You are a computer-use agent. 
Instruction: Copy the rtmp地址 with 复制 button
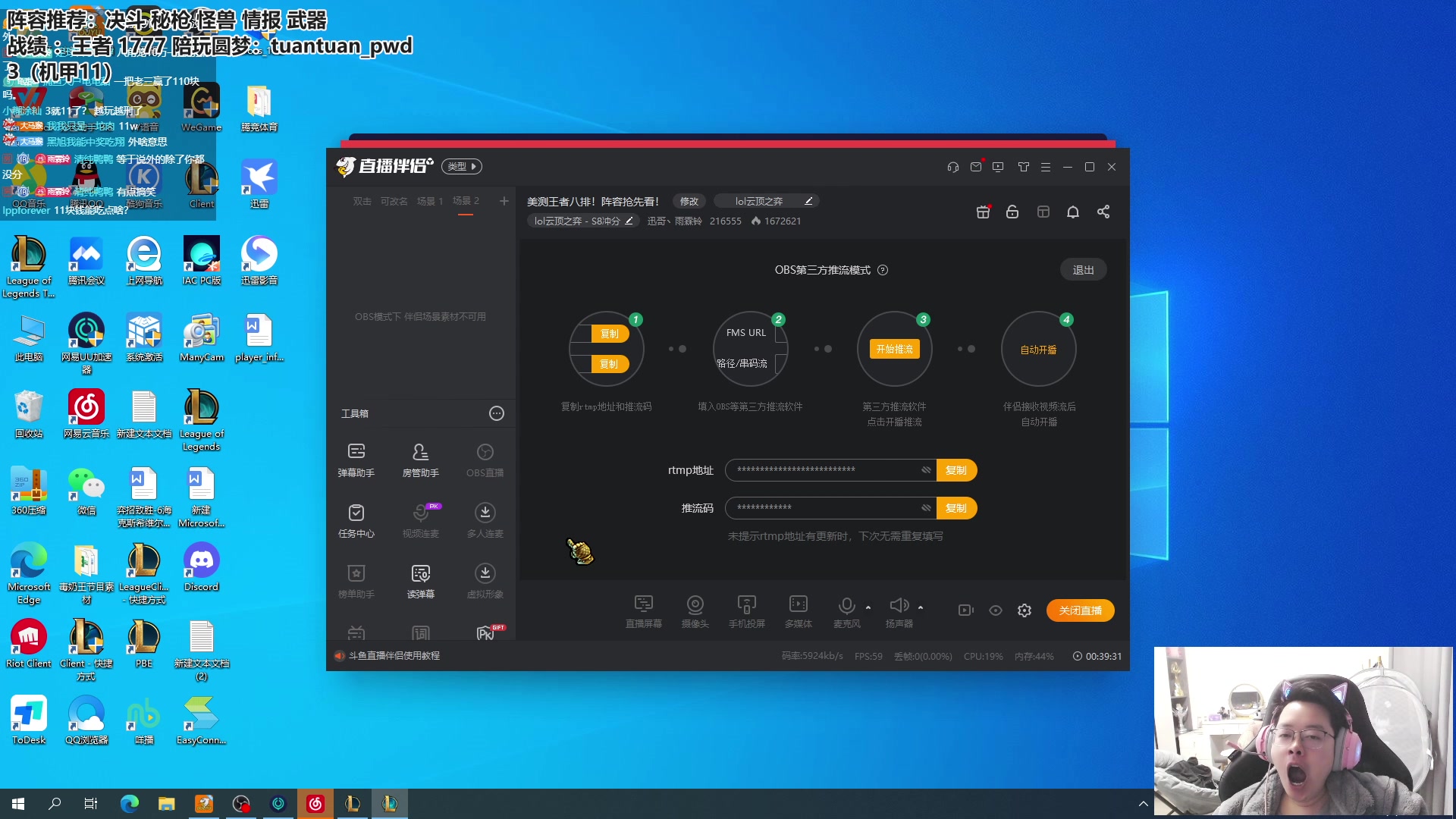point(956,470)
